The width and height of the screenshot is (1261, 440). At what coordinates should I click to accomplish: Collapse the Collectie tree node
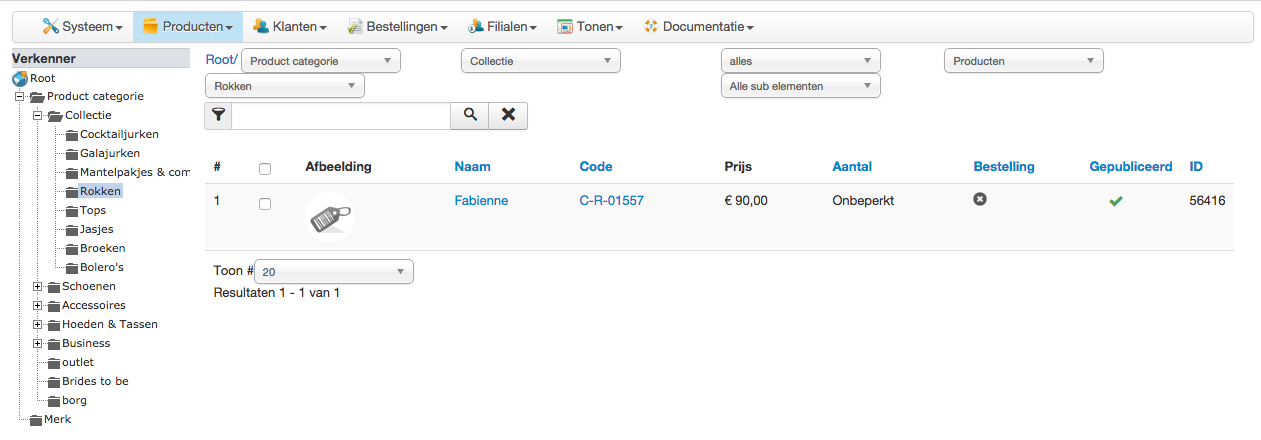(x=38, y=116)
